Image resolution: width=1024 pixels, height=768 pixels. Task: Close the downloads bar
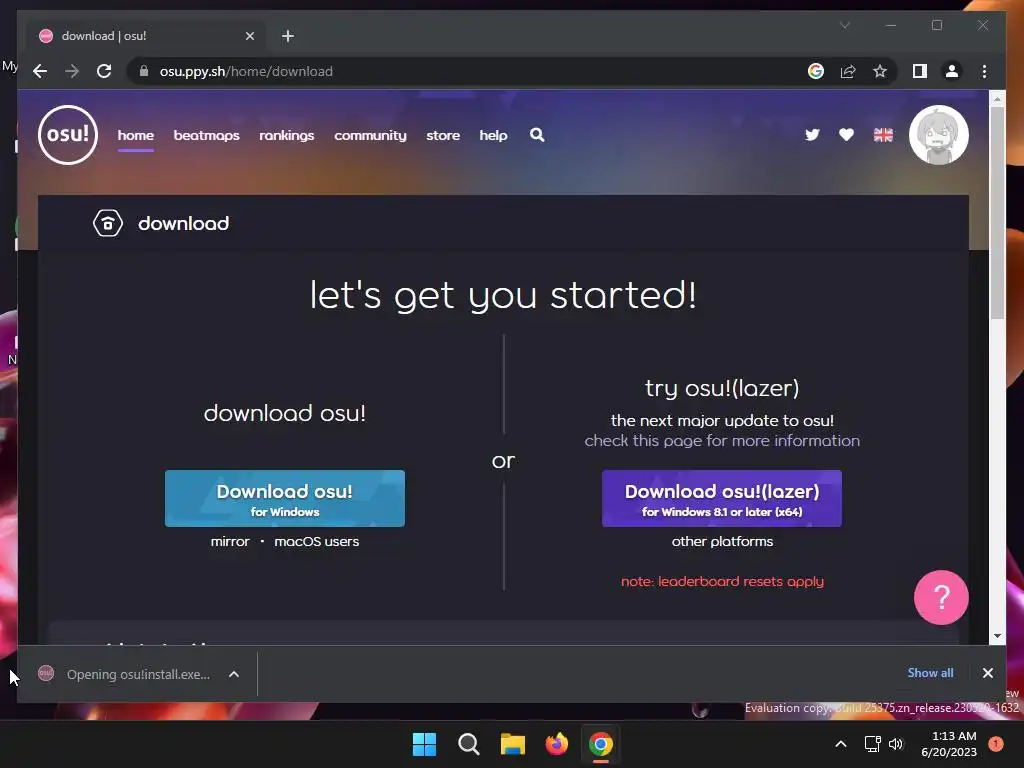987,673
